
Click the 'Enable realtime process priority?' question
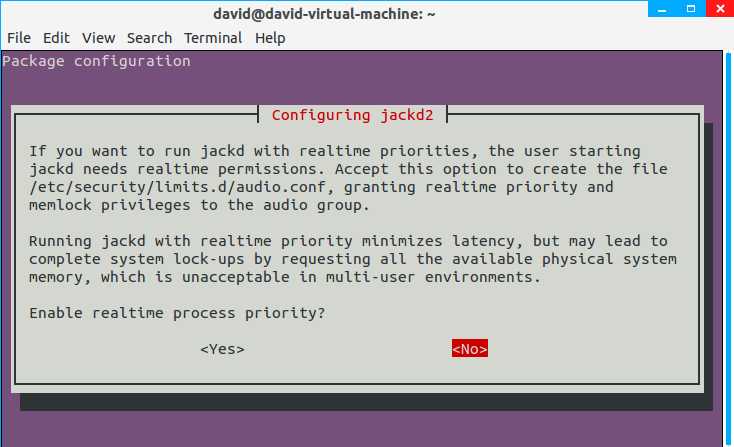(x=177, y=314)
